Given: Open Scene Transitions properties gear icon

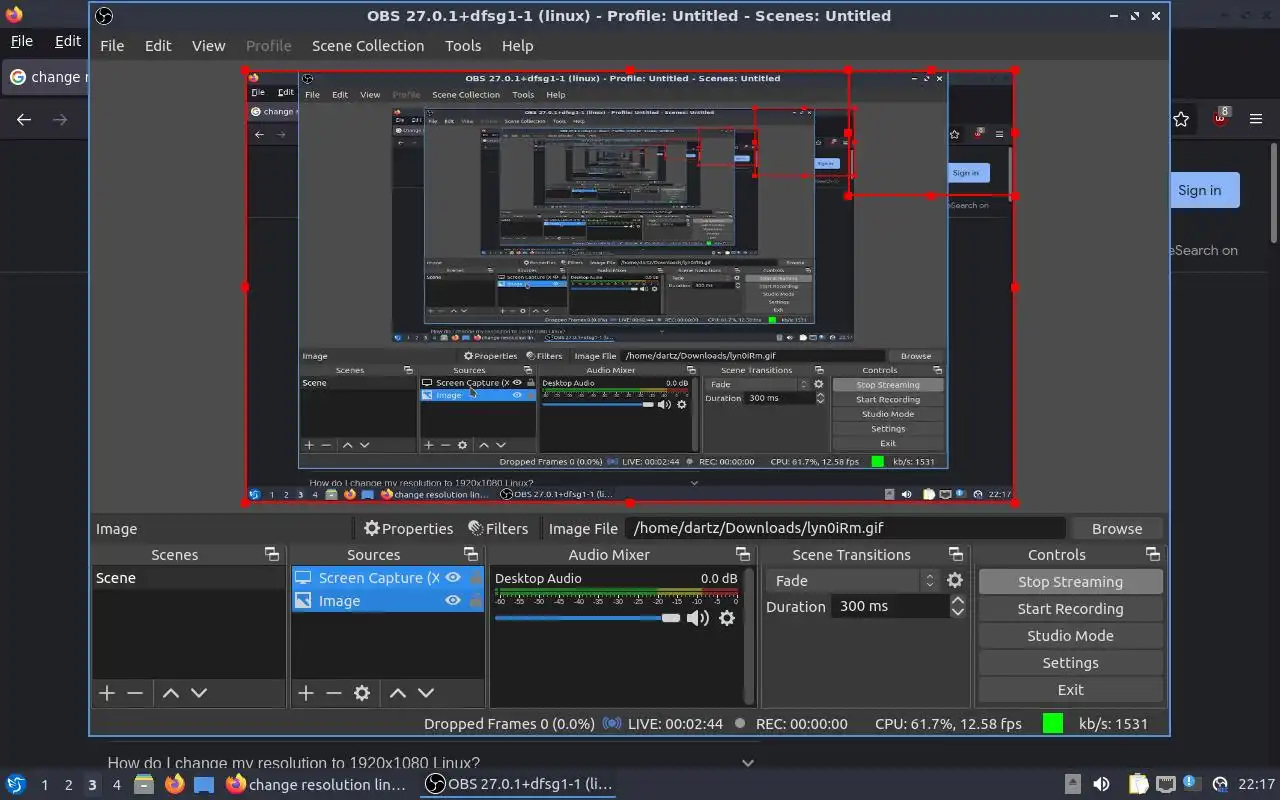Looking at the screenshot, I should pyautogui.click(x=955, y=580).
